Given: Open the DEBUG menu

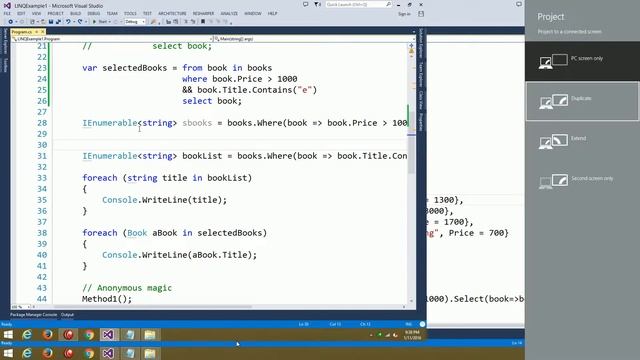Looking at the screenshot, I should [x=93, y=13].
